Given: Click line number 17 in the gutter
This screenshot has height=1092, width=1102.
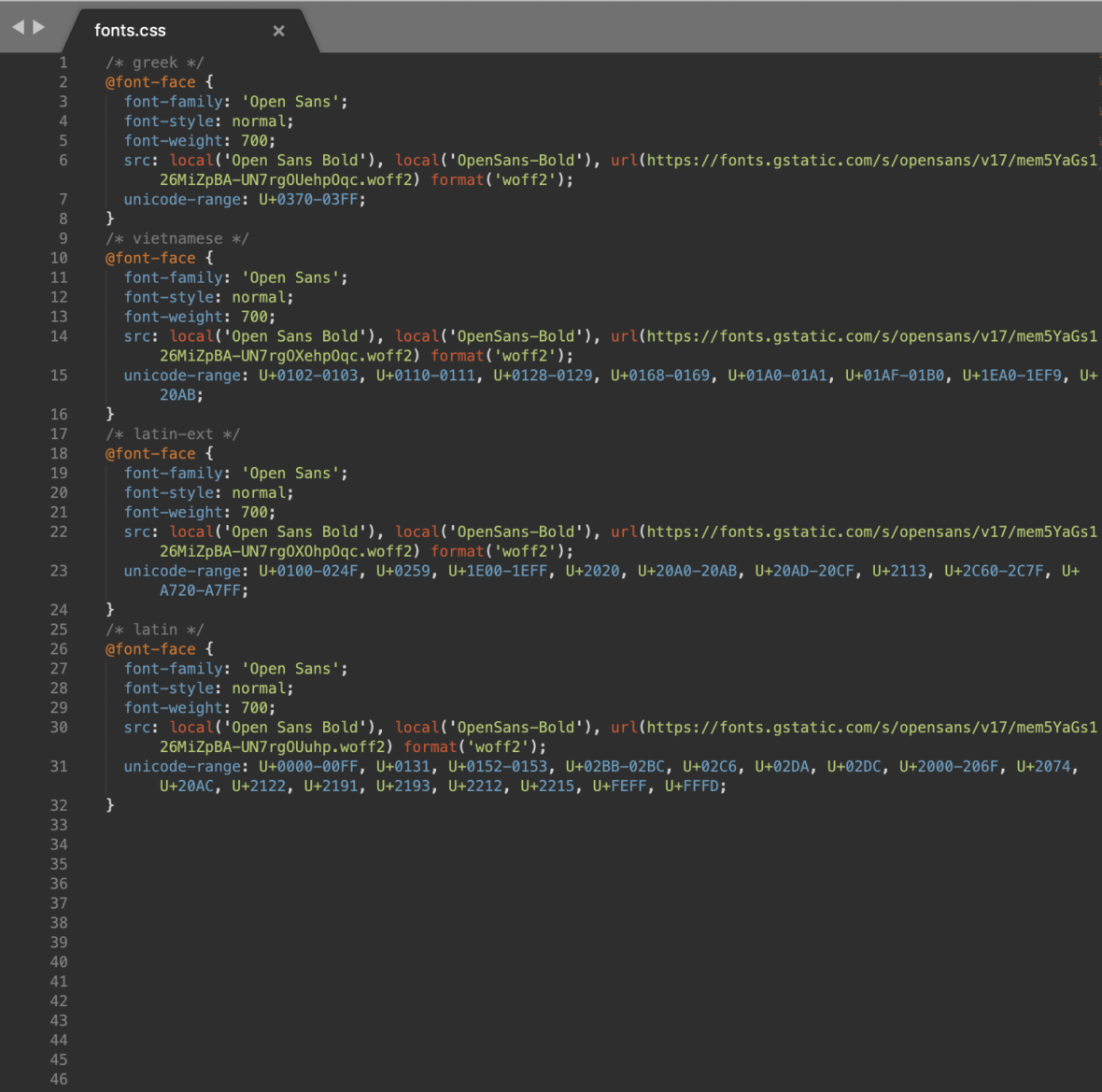Looking at the screenshot, I should pos(59,433).
